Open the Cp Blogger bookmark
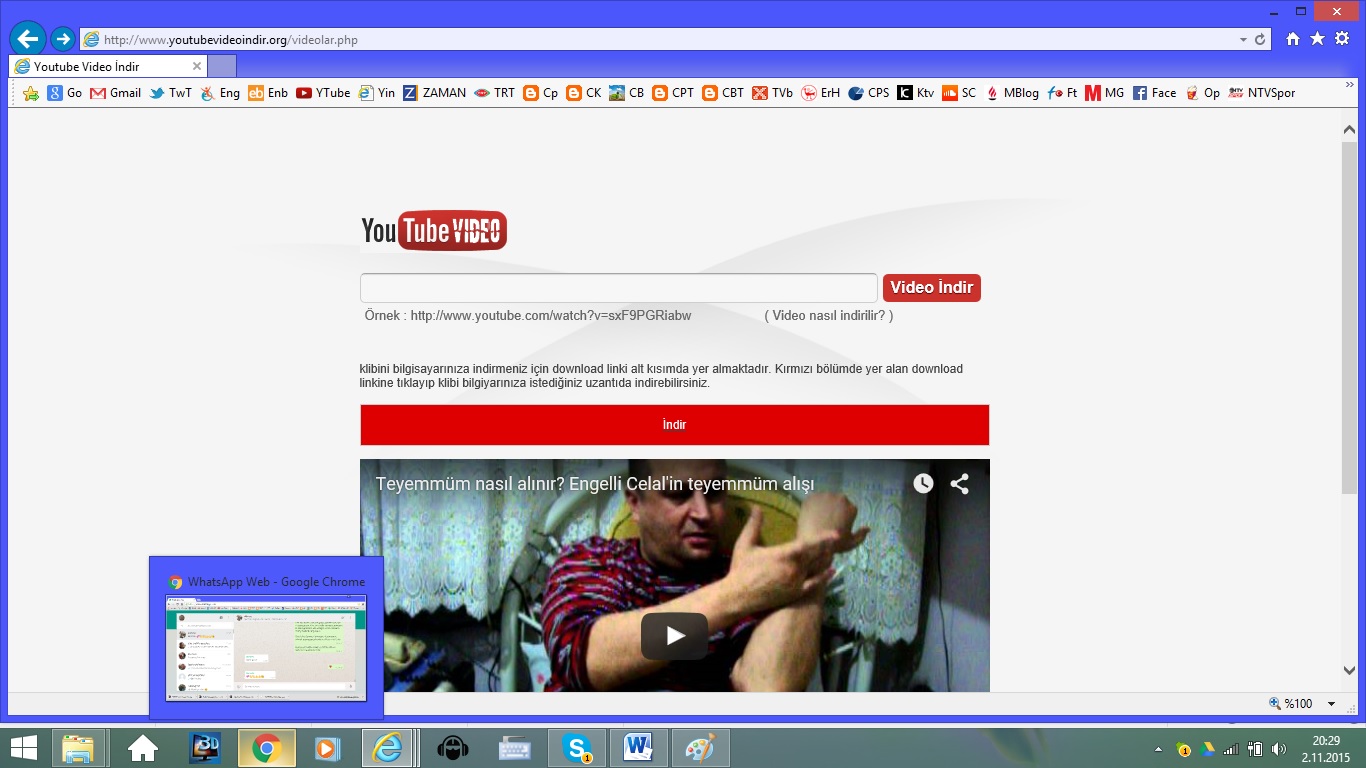 [541, 93]
